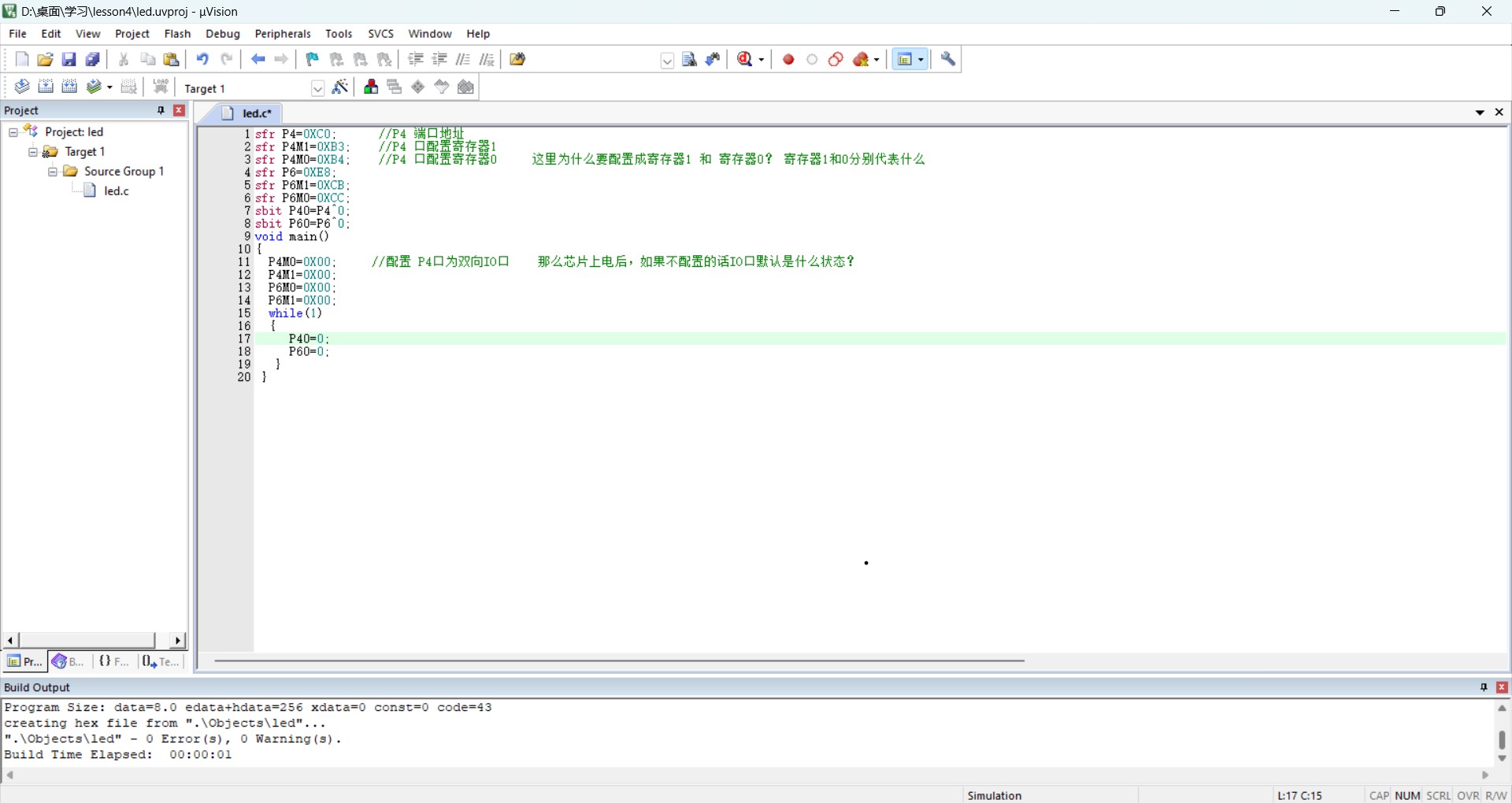
Task: Switch to the Functions panel tab
Action: tap(114, 661)
